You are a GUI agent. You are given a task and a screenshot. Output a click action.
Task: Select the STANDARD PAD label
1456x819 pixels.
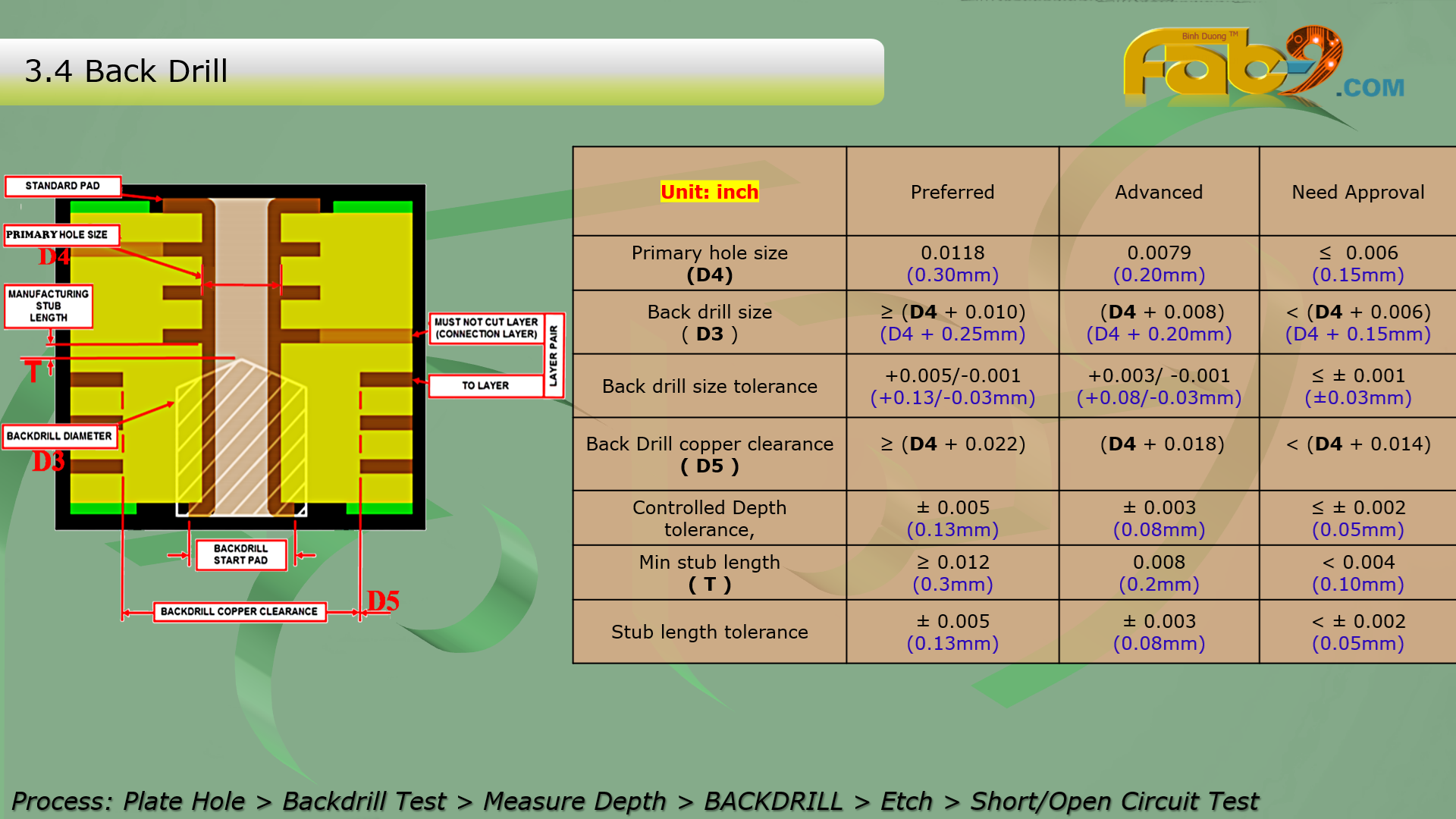click(63, 186)
